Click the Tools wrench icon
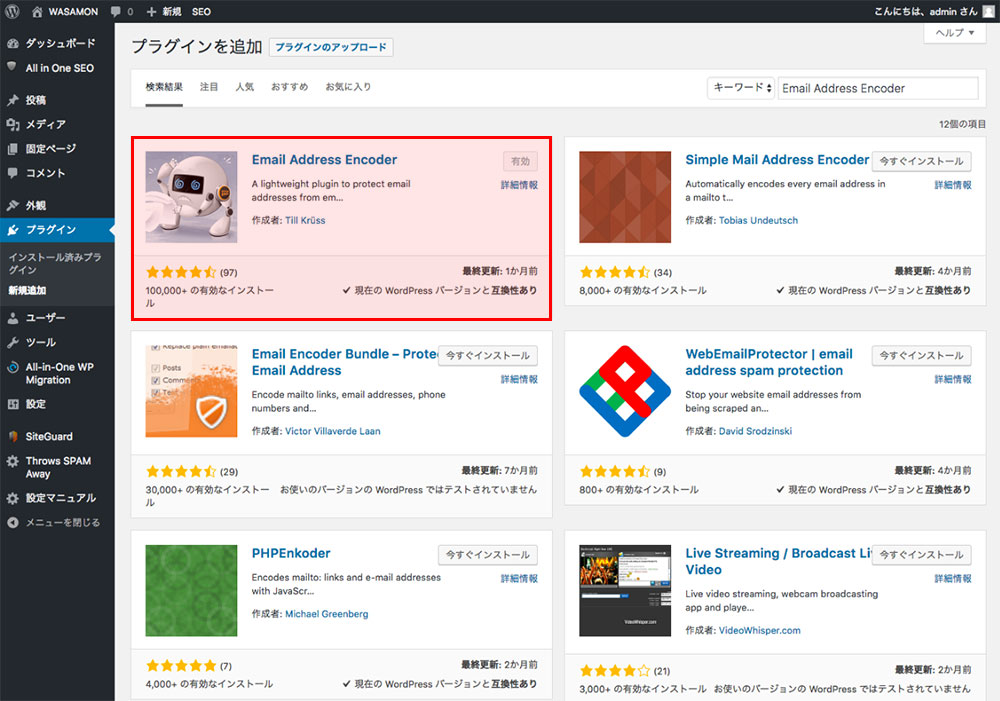The image size is (1000, 701). tap(13, 343)
